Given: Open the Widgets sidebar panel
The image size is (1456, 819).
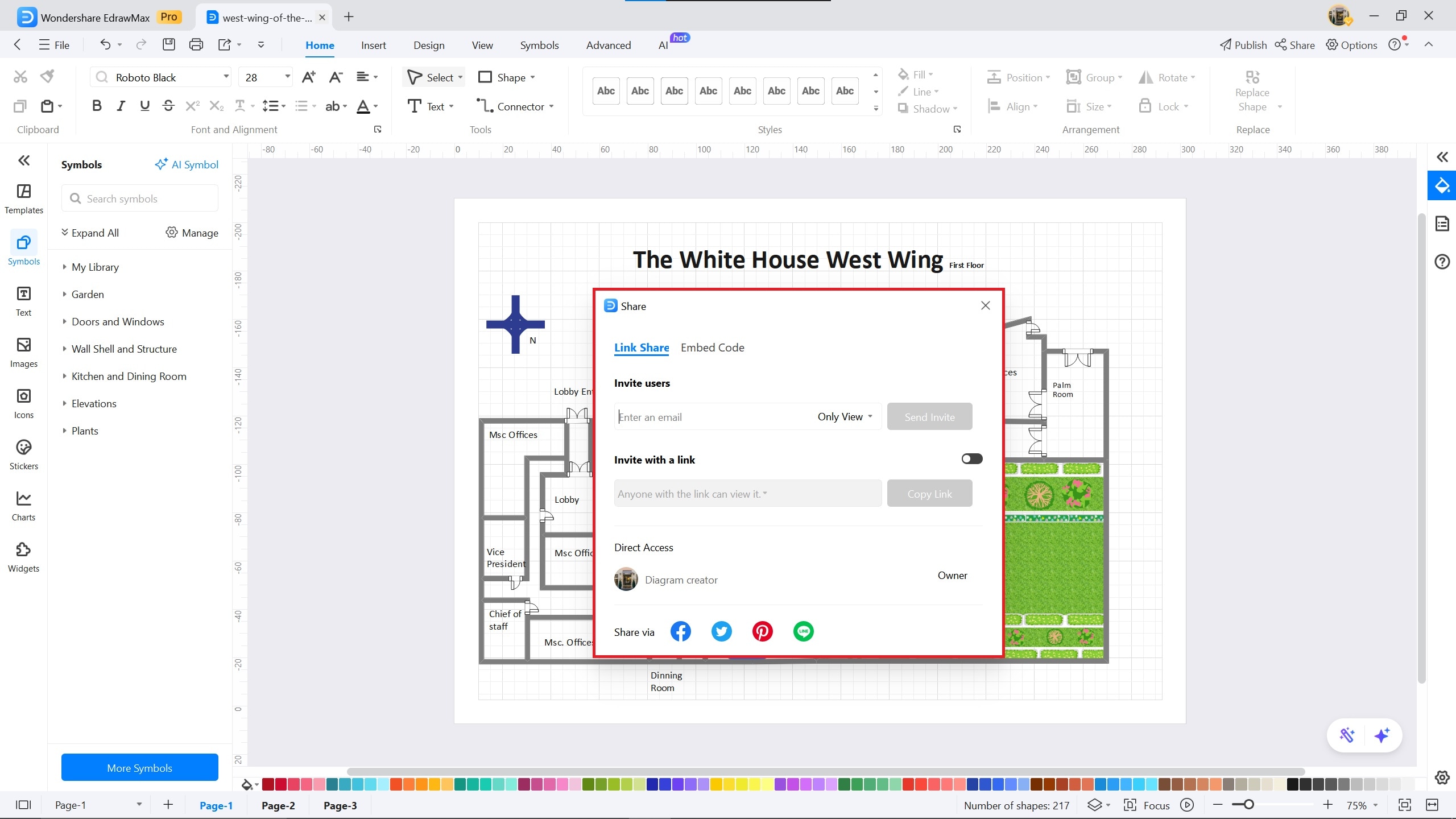Looking at the screenshot, I should (23, 557).
